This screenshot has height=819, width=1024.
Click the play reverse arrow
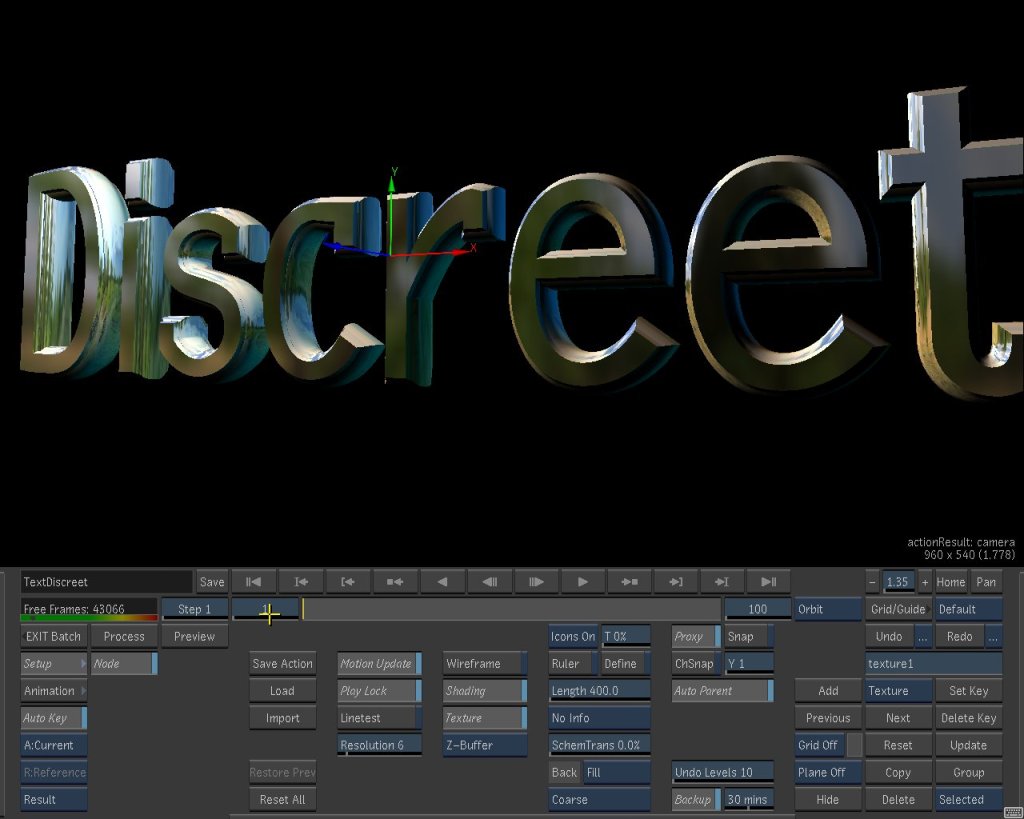(x=442, y=582)
